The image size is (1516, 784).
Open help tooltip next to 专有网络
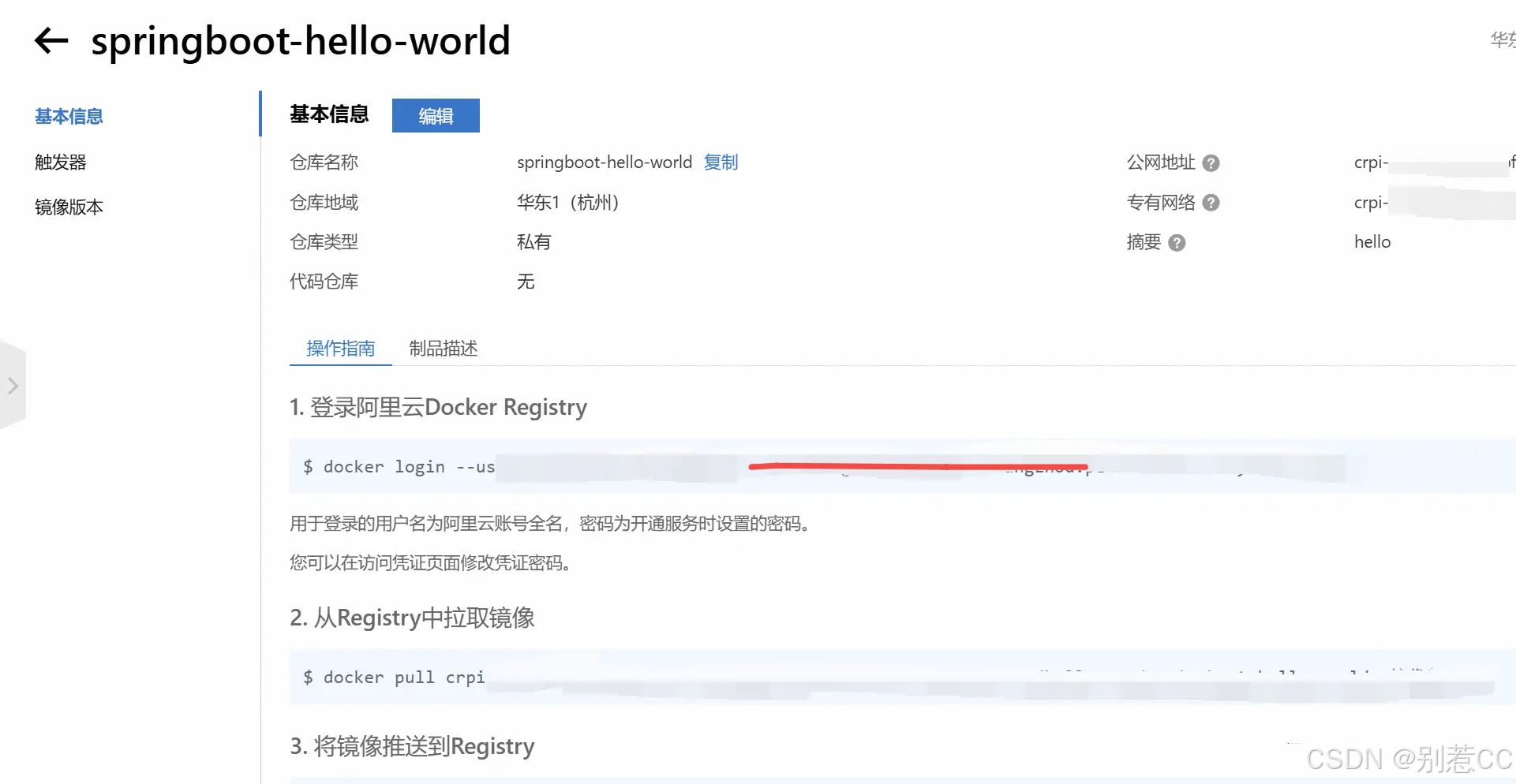[1211, 203]
